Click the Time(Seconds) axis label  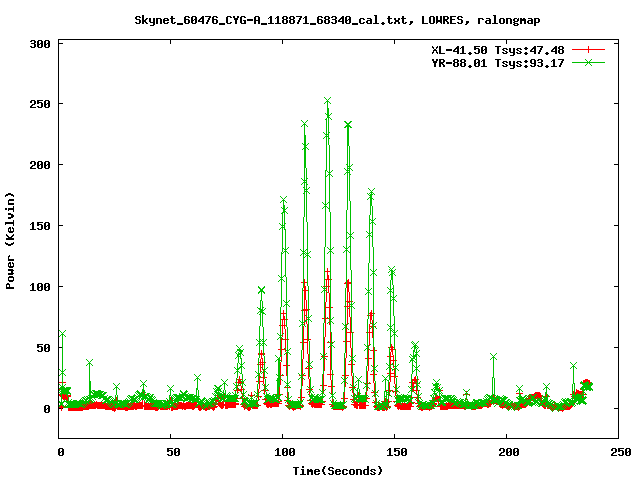[338, 471]
